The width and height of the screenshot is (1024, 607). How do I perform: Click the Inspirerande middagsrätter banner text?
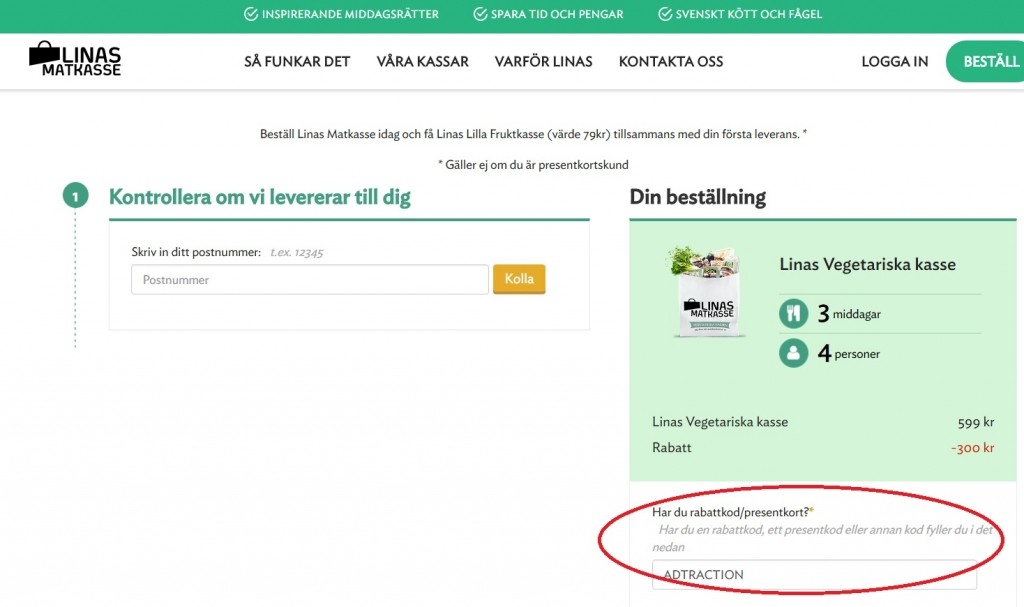(x=350, y=14)
